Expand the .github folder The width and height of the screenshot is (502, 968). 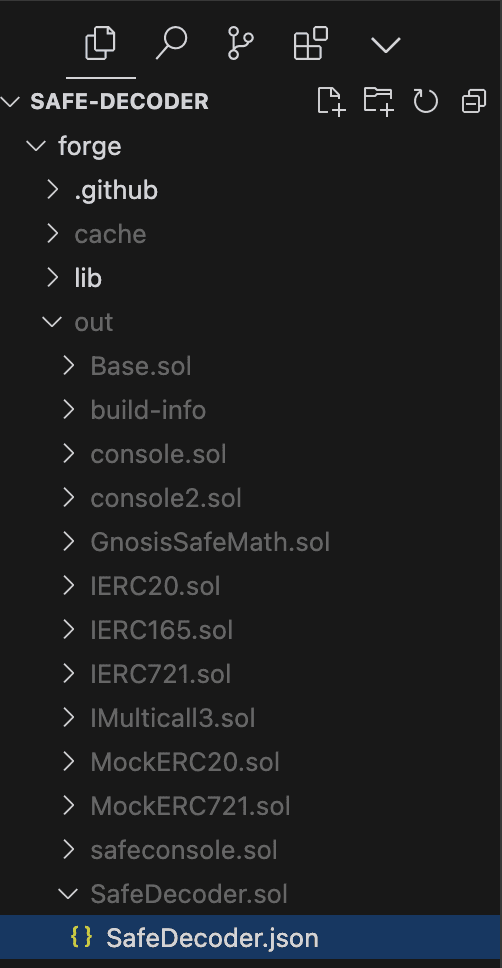pos(251,190)
